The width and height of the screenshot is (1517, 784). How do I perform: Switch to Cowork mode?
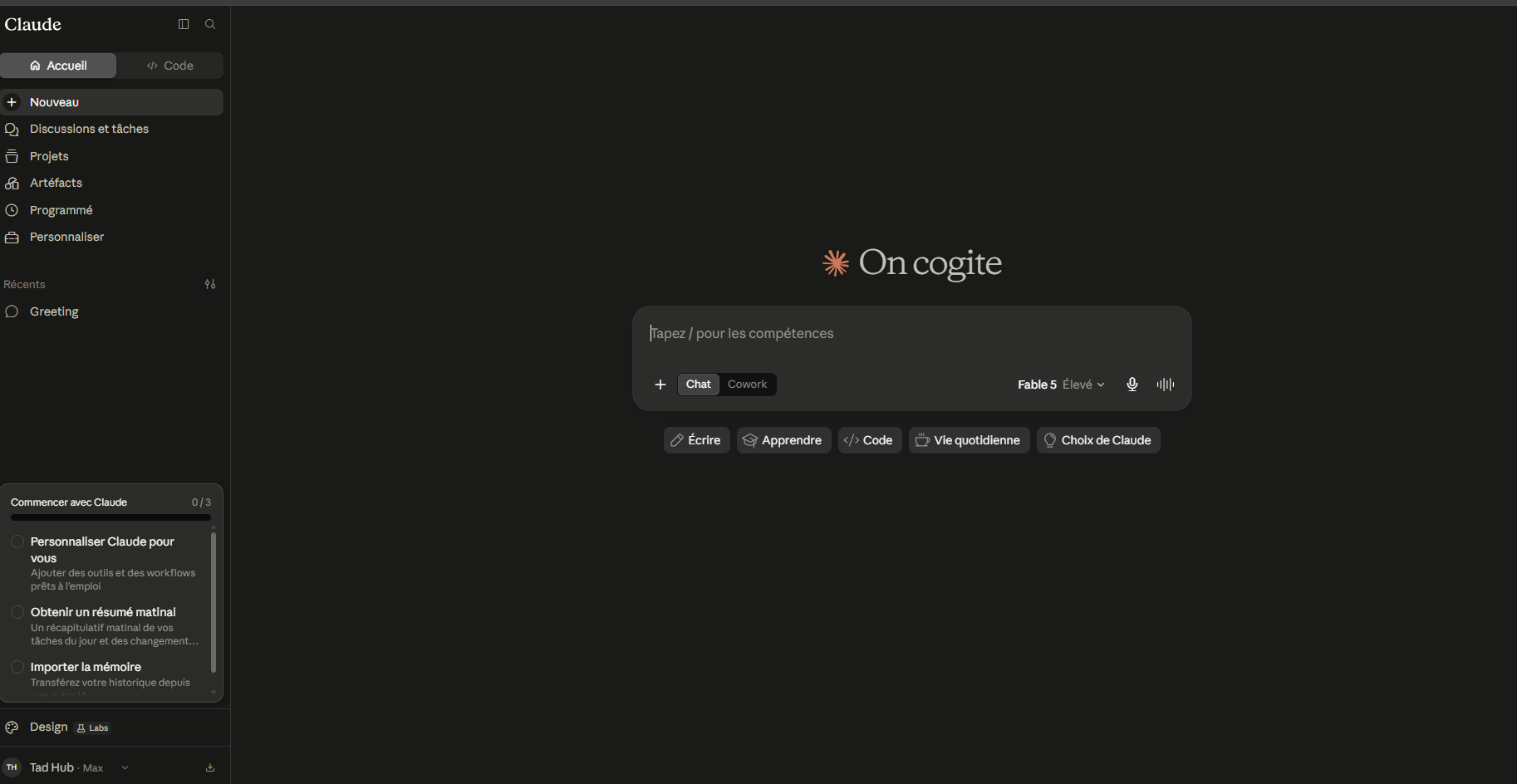pos(747,385)
